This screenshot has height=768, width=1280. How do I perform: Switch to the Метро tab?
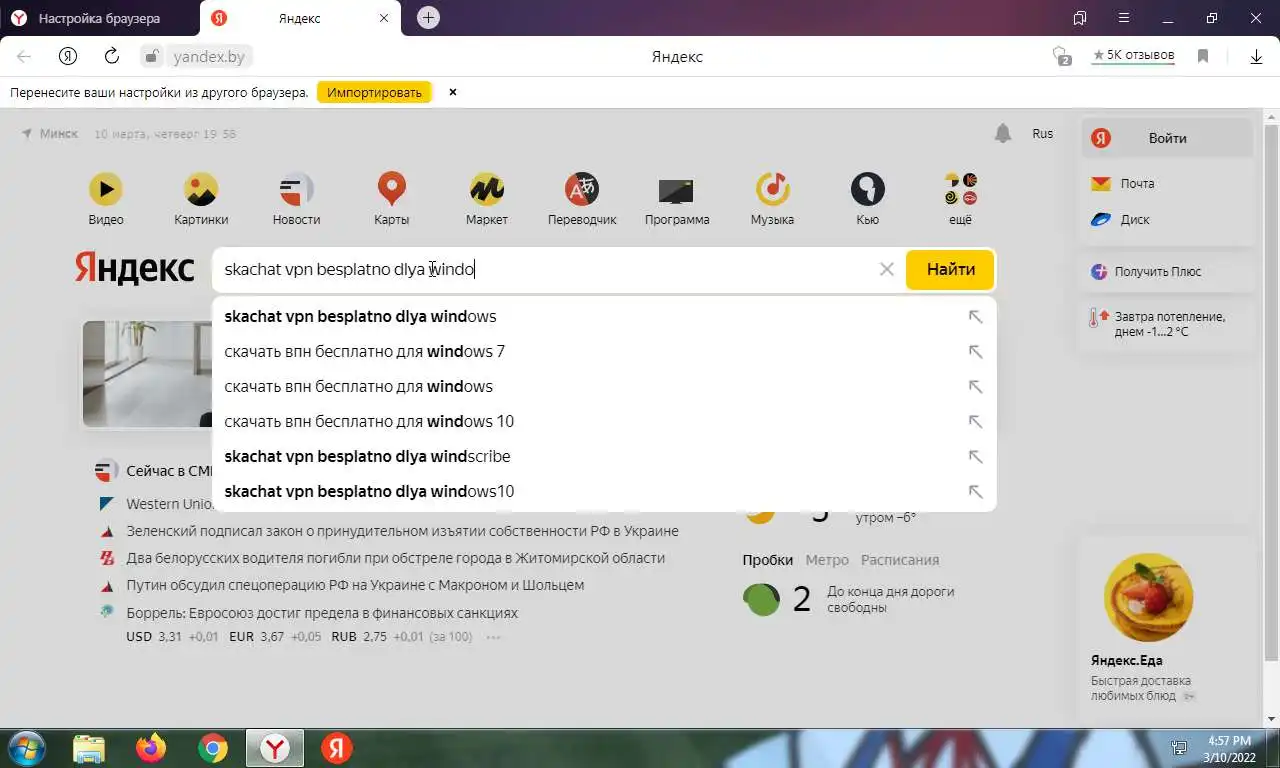pyautogui.click(x=827, y=560)
